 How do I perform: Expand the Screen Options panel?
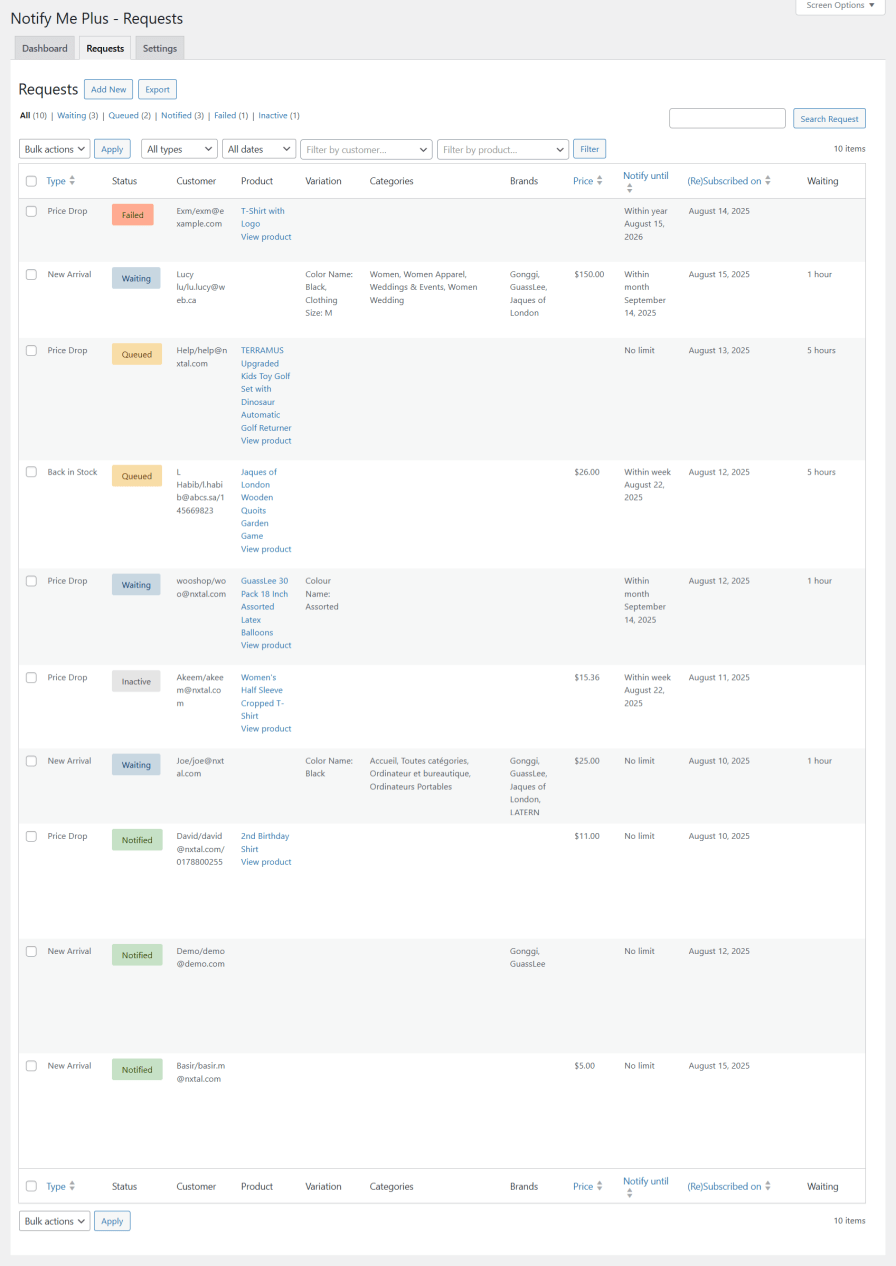pyautogui.click(x=840, y=6)
